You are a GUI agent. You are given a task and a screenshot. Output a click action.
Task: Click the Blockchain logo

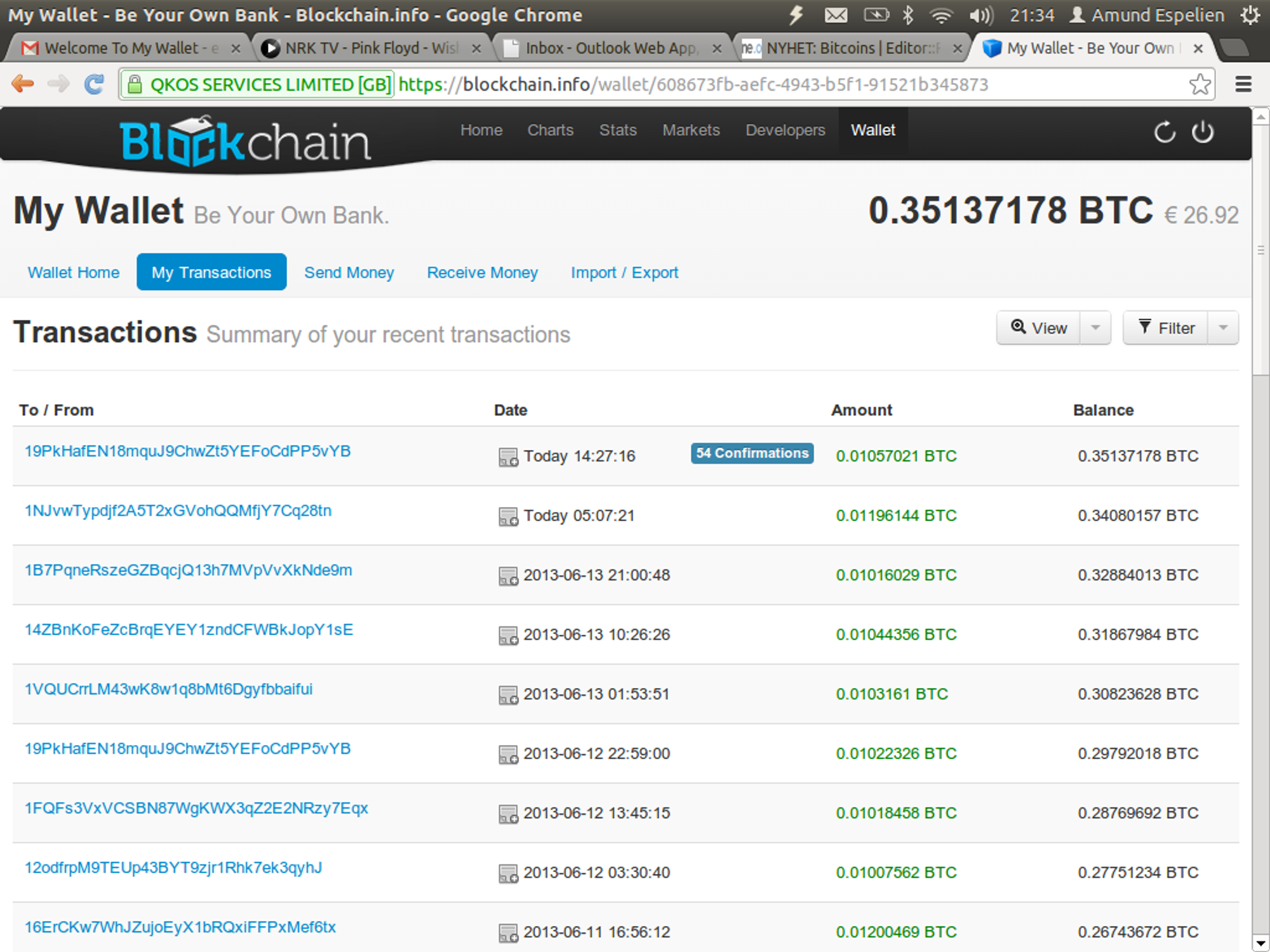[x=245, y=141]
